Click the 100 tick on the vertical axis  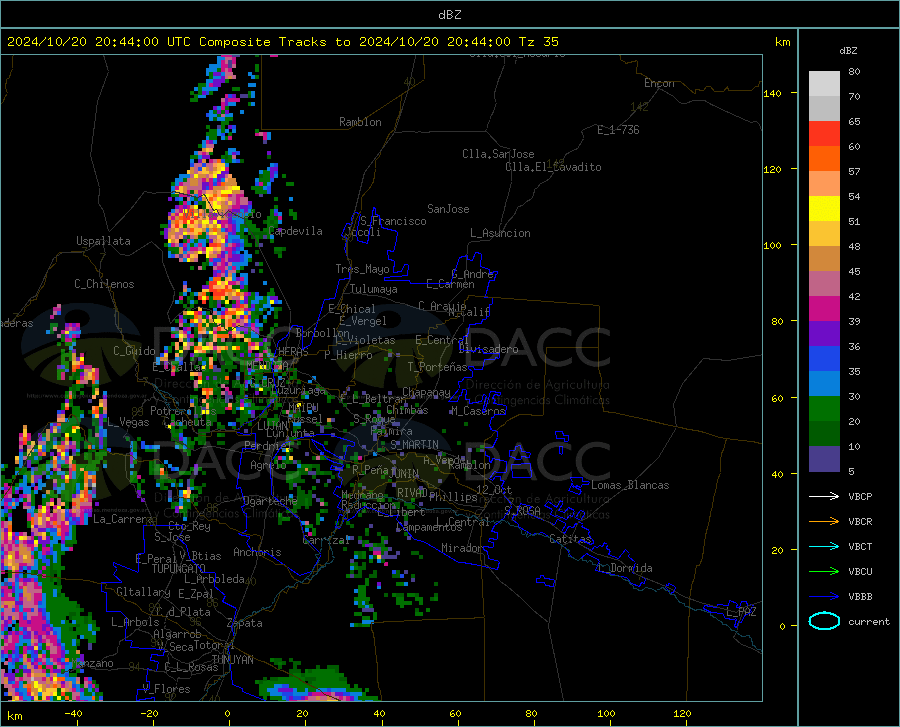(x=772, y=246)
